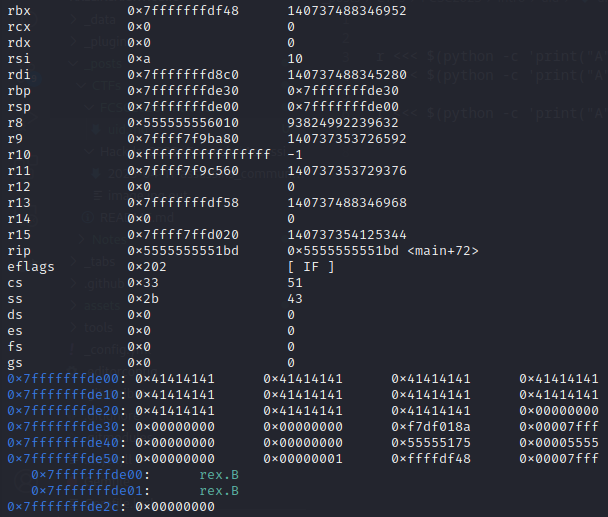Click the 0xf7df018a memory value
The image size is (608, 517).
(431, 426)
